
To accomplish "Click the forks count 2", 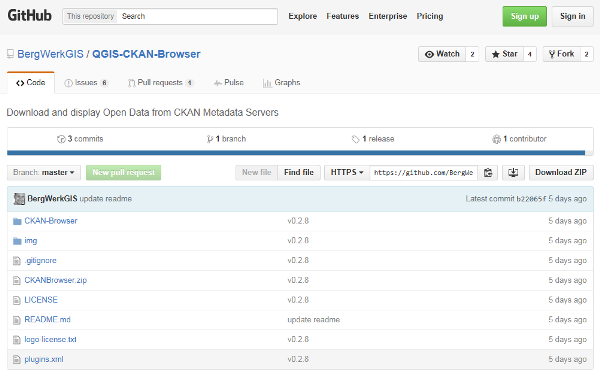I will [587, 54].
